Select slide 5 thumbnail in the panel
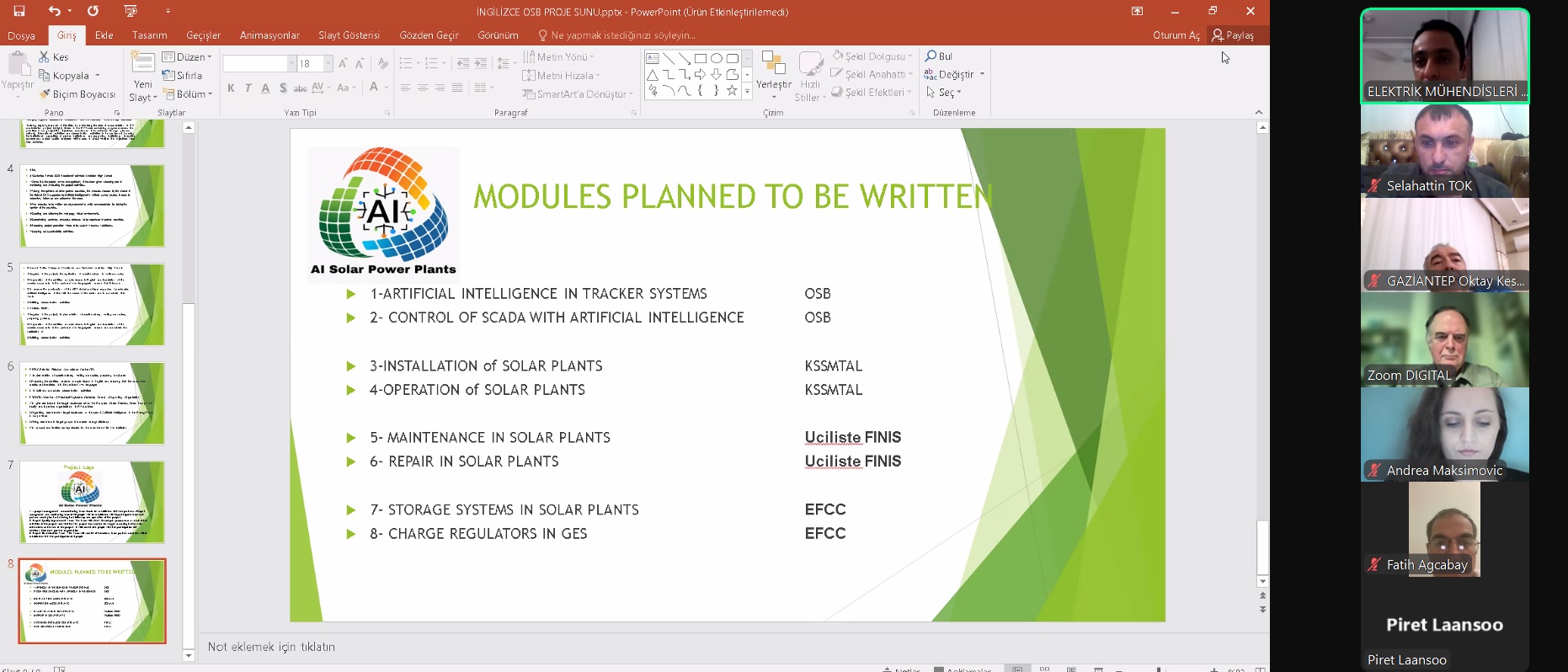Screen dimensions: 1568x672 [x=92, y=304]
